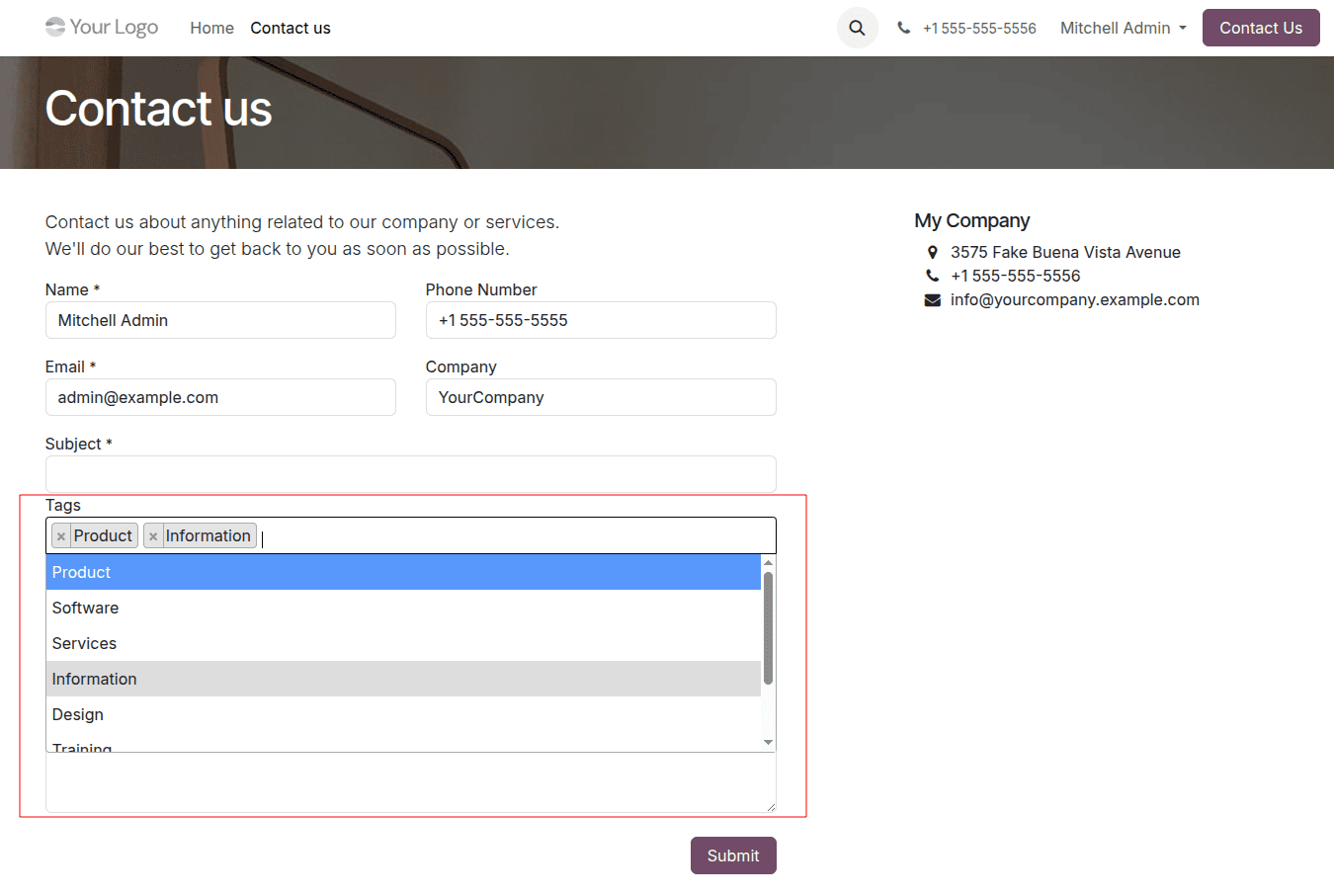Focus the Phone Number field

pos(601,320)
